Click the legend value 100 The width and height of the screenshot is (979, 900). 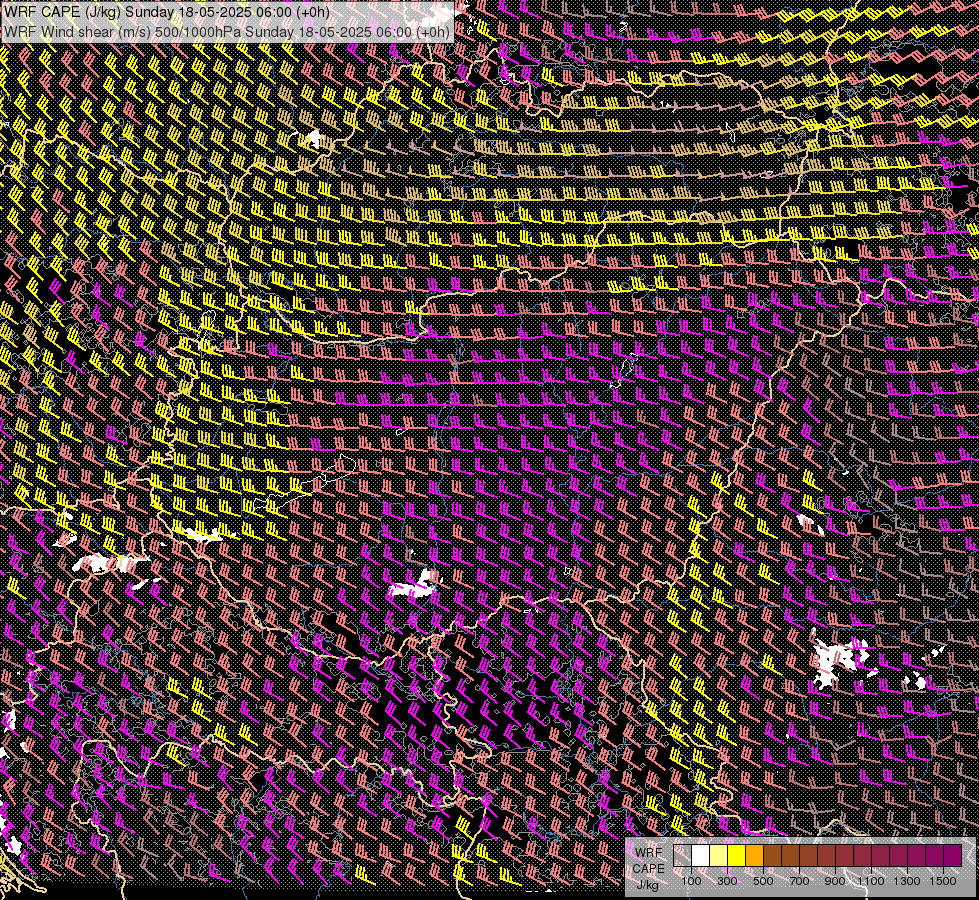pos(691,881)
